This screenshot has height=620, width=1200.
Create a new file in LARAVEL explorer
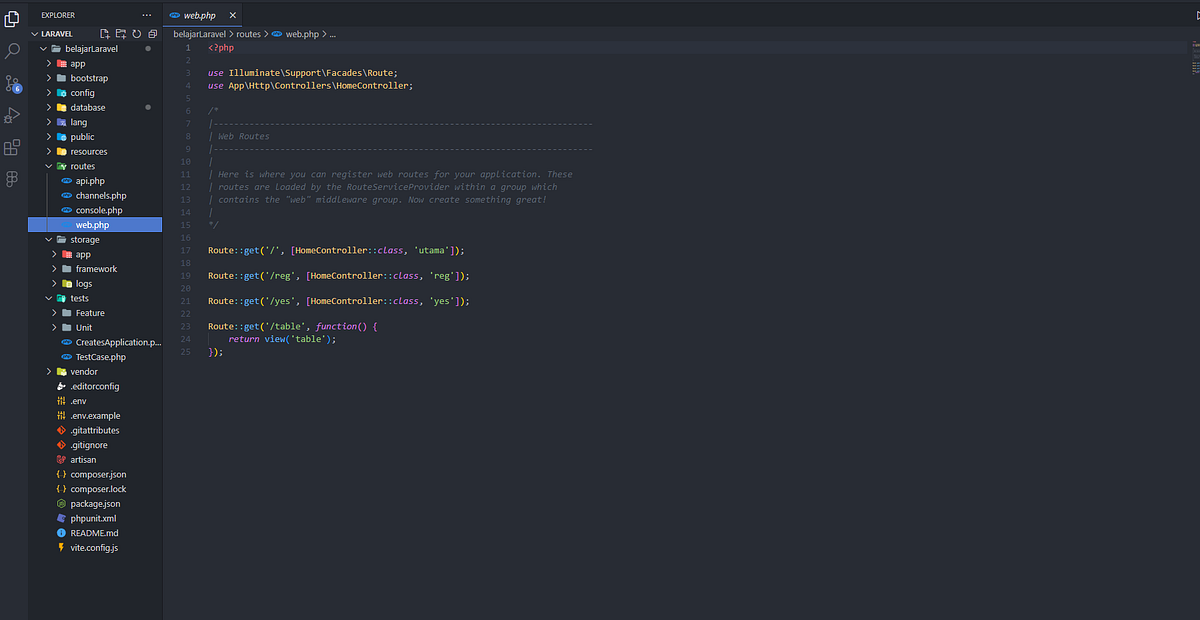coord(104,33)
